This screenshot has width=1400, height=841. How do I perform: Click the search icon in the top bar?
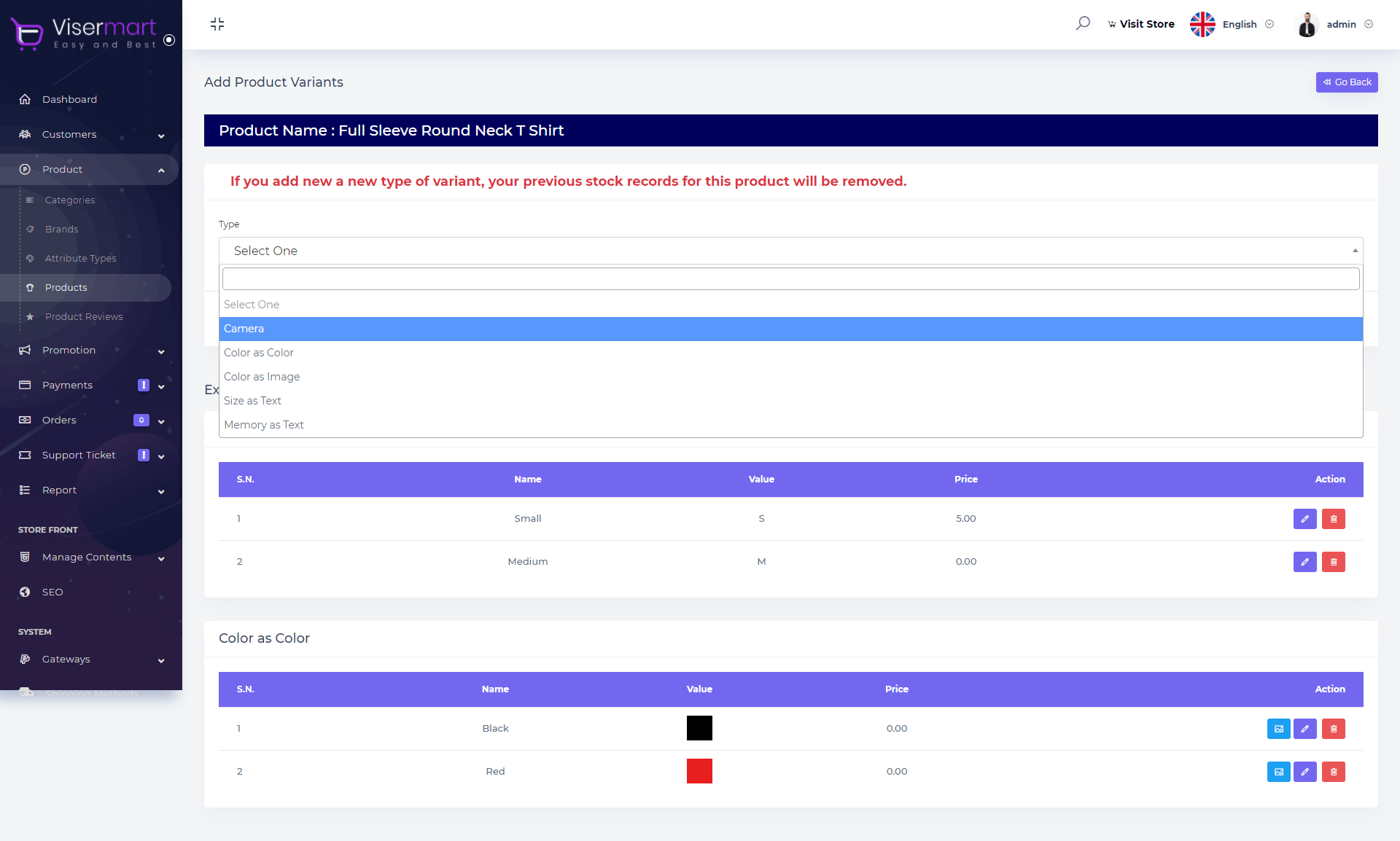[x=1083, y=22]
